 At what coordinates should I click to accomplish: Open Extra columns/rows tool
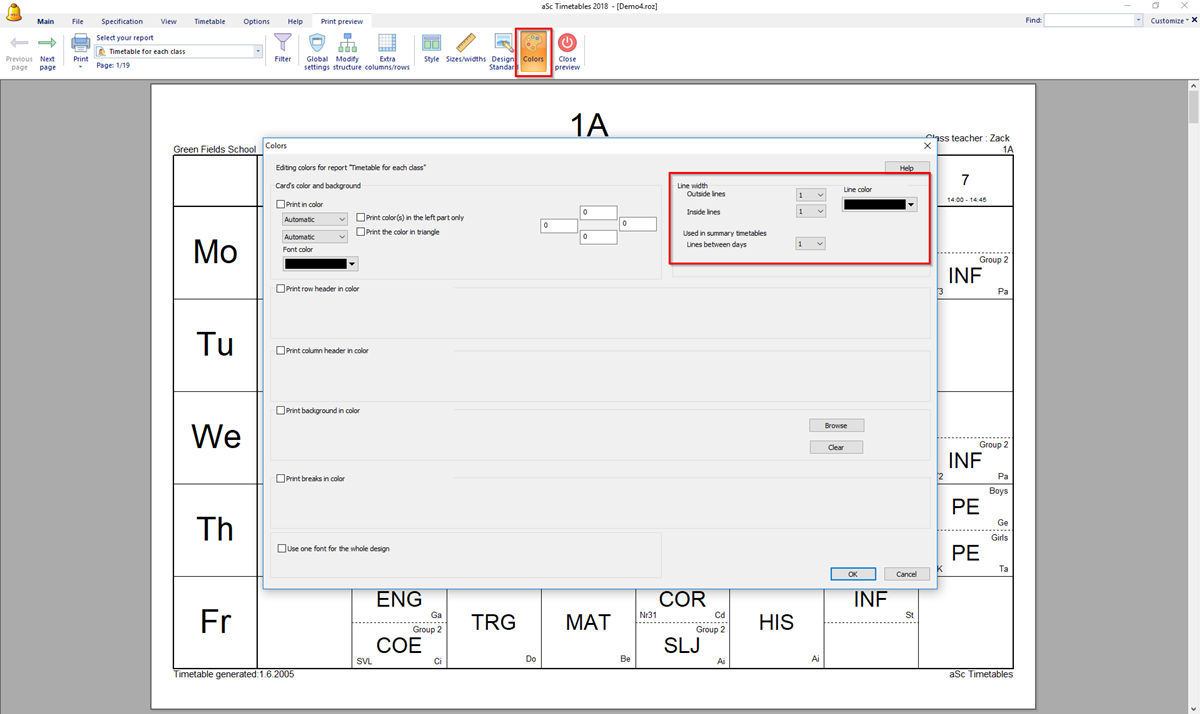[387, 44]
